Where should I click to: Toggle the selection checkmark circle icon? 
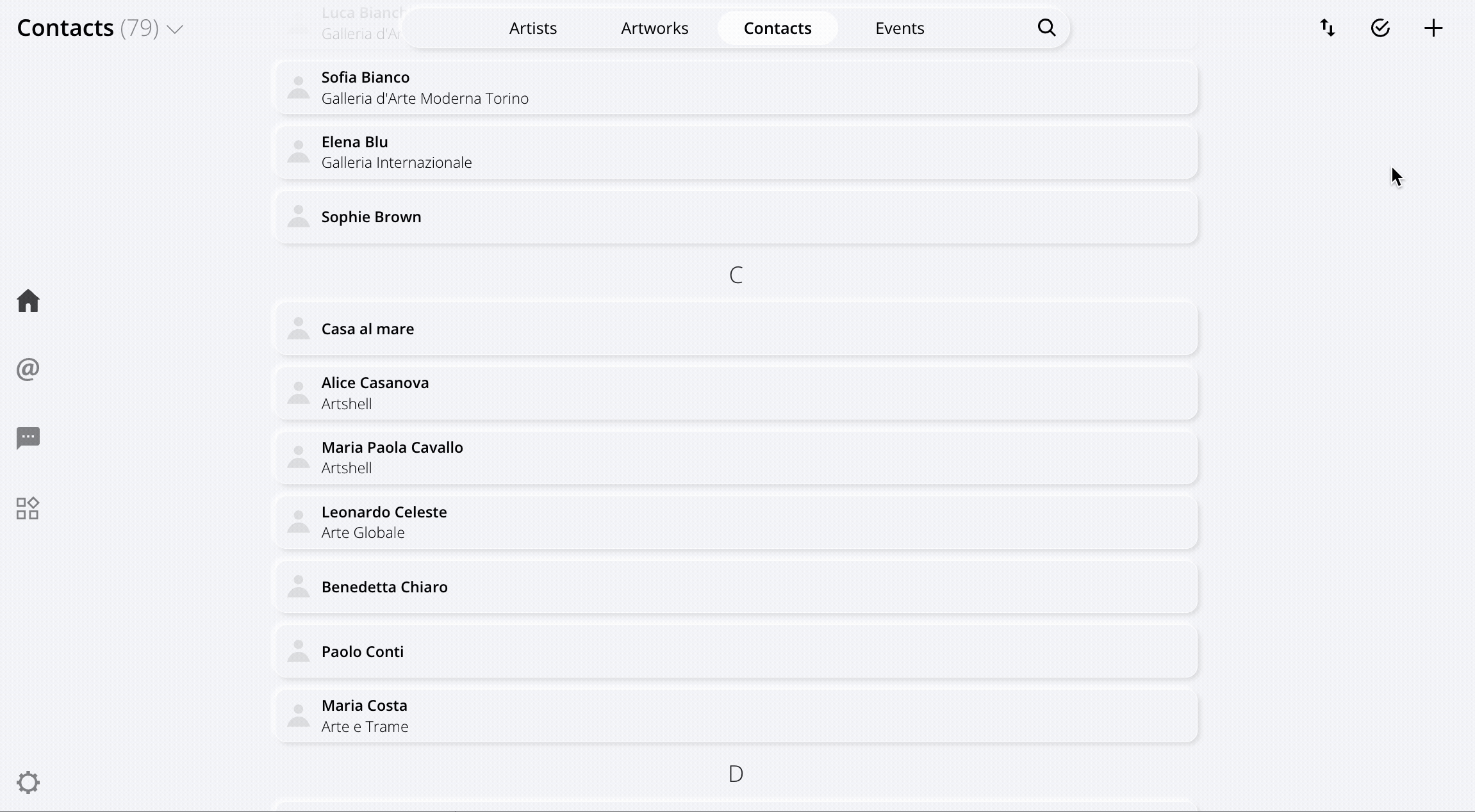tap(1380, 28)
